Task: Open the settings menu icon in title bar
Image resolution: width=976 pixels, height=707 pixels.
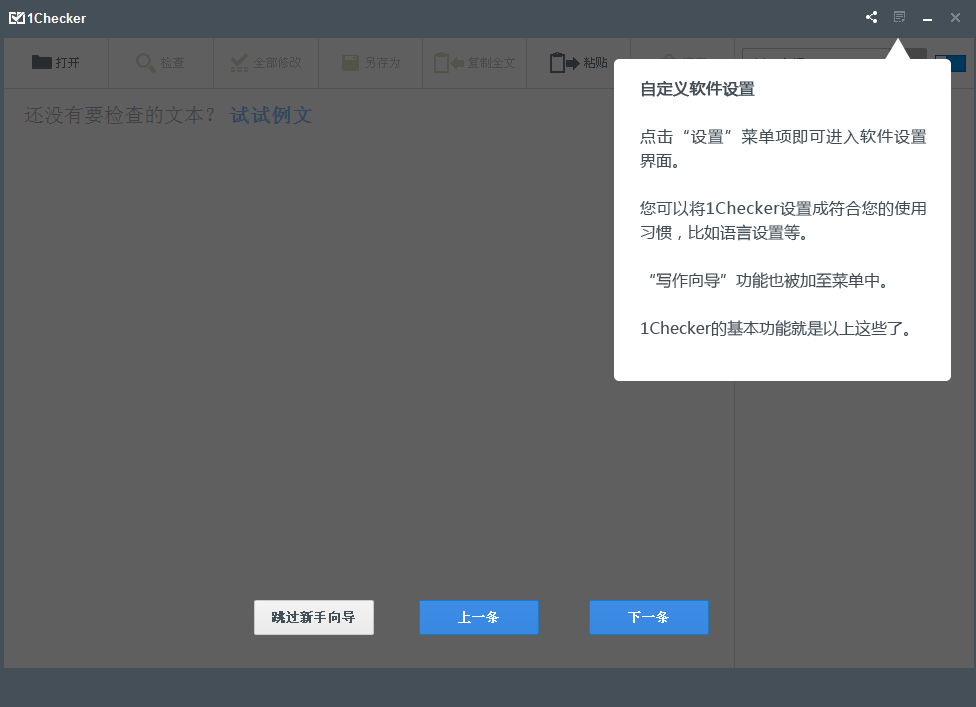Action: [x=900, y=17]
